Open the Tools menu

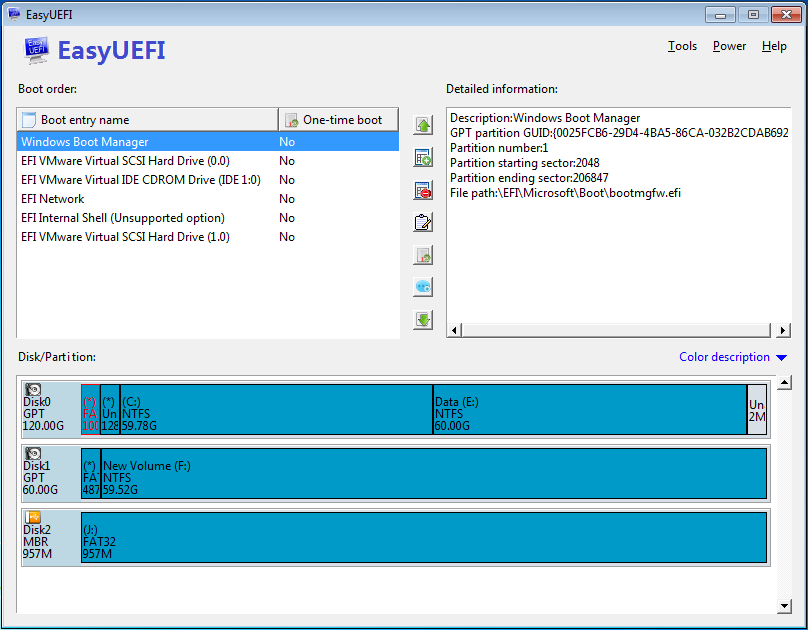pyautogui.click(x=682, y=46)
